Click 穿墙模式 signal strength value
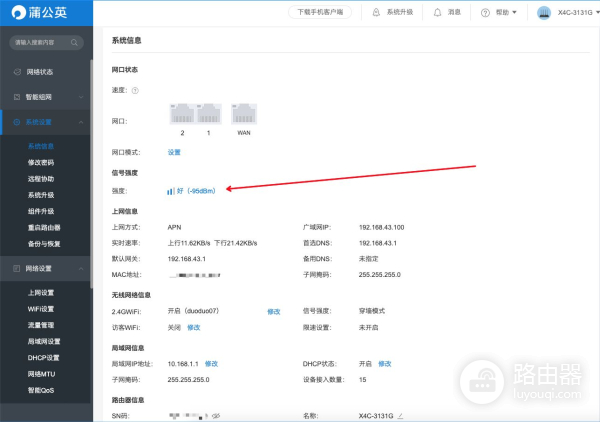 tap(372, 311)
